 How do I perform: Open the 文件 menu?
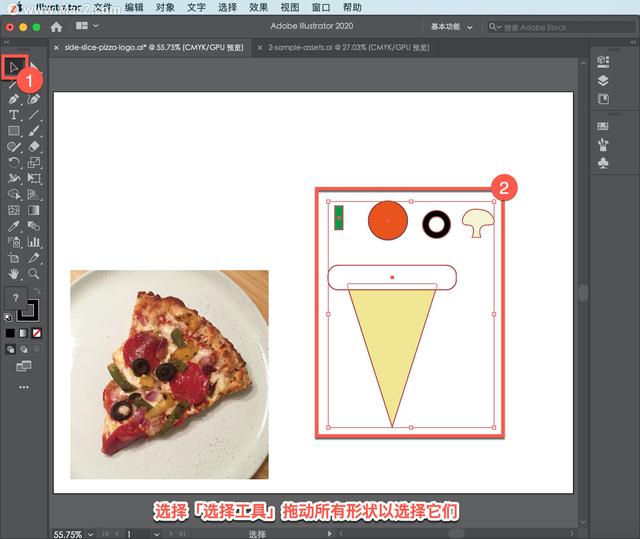point(102,7)
